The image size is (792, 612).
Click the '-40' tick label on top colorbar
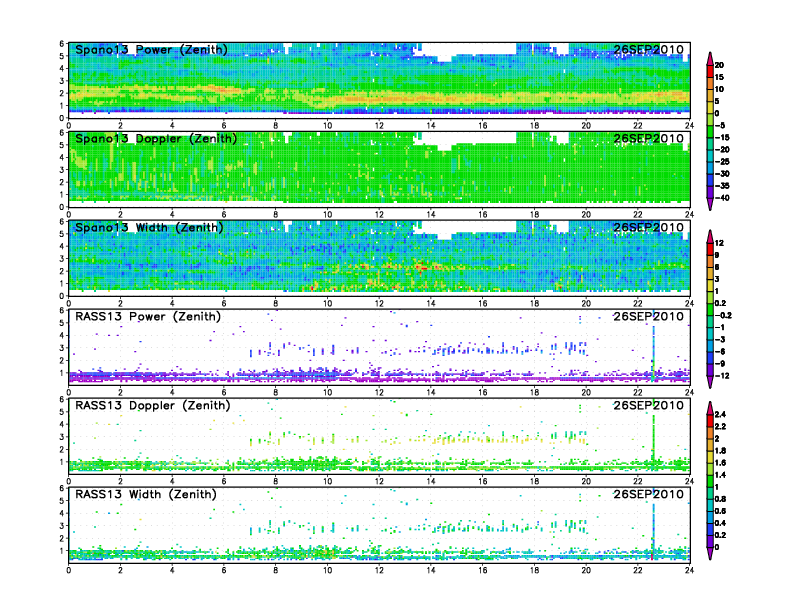point(722,198)
